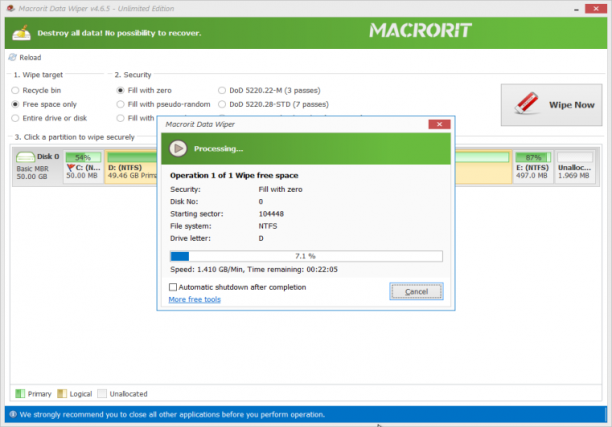This screenshot has width=612, height=427.
Task: Click the status bar recommendation message
Action: (x=172, y=415)
